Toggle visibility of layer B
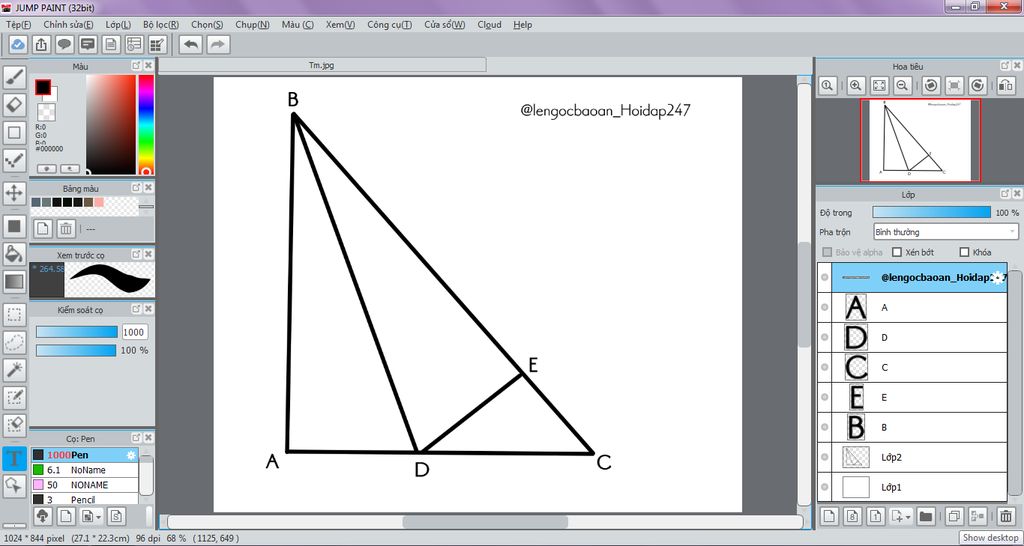Screen dimensions: 1024x546 (825, 427)
